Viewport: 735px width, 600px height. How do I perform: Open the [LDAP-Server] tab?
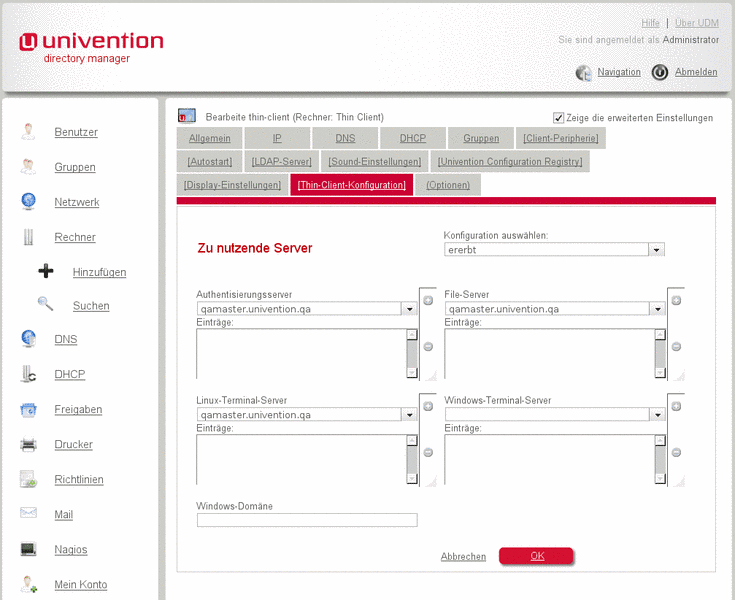tap(281, 161)
